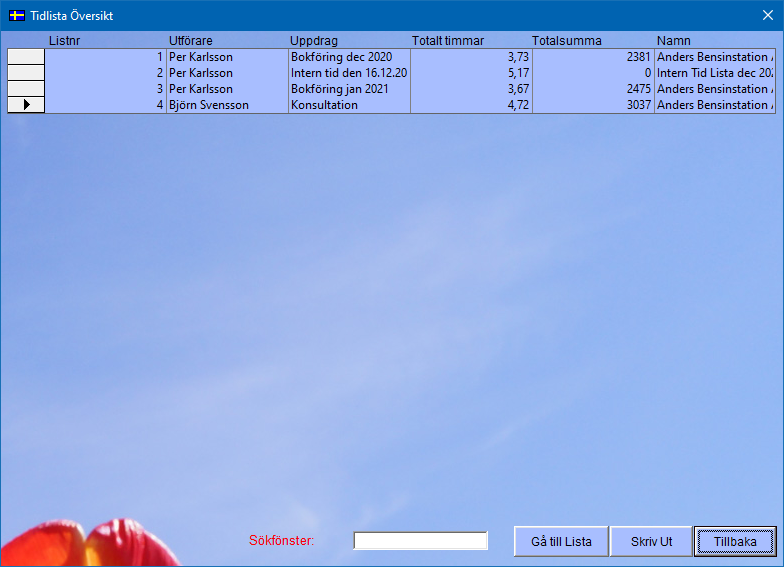Close the Tidlista Översikt window
The width and height of the screenshot is (784, 567).
[x=768, y=15]
